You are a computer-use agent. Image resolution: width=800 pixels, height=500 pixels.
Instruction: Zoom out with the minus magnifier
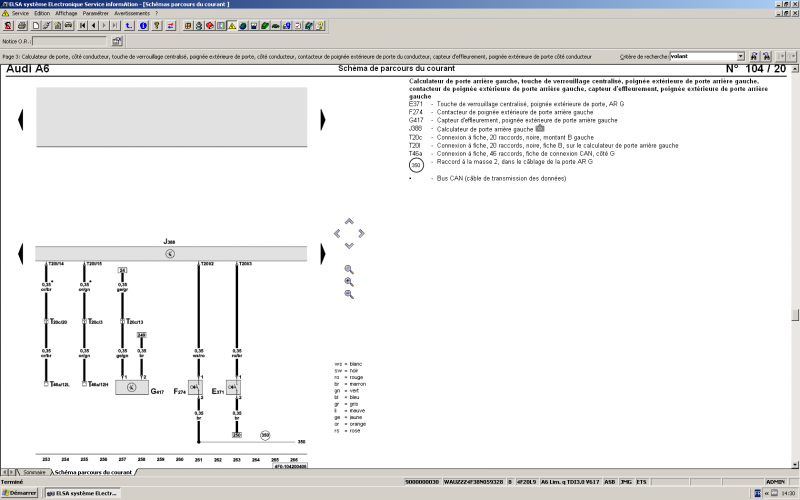point(349,294)
